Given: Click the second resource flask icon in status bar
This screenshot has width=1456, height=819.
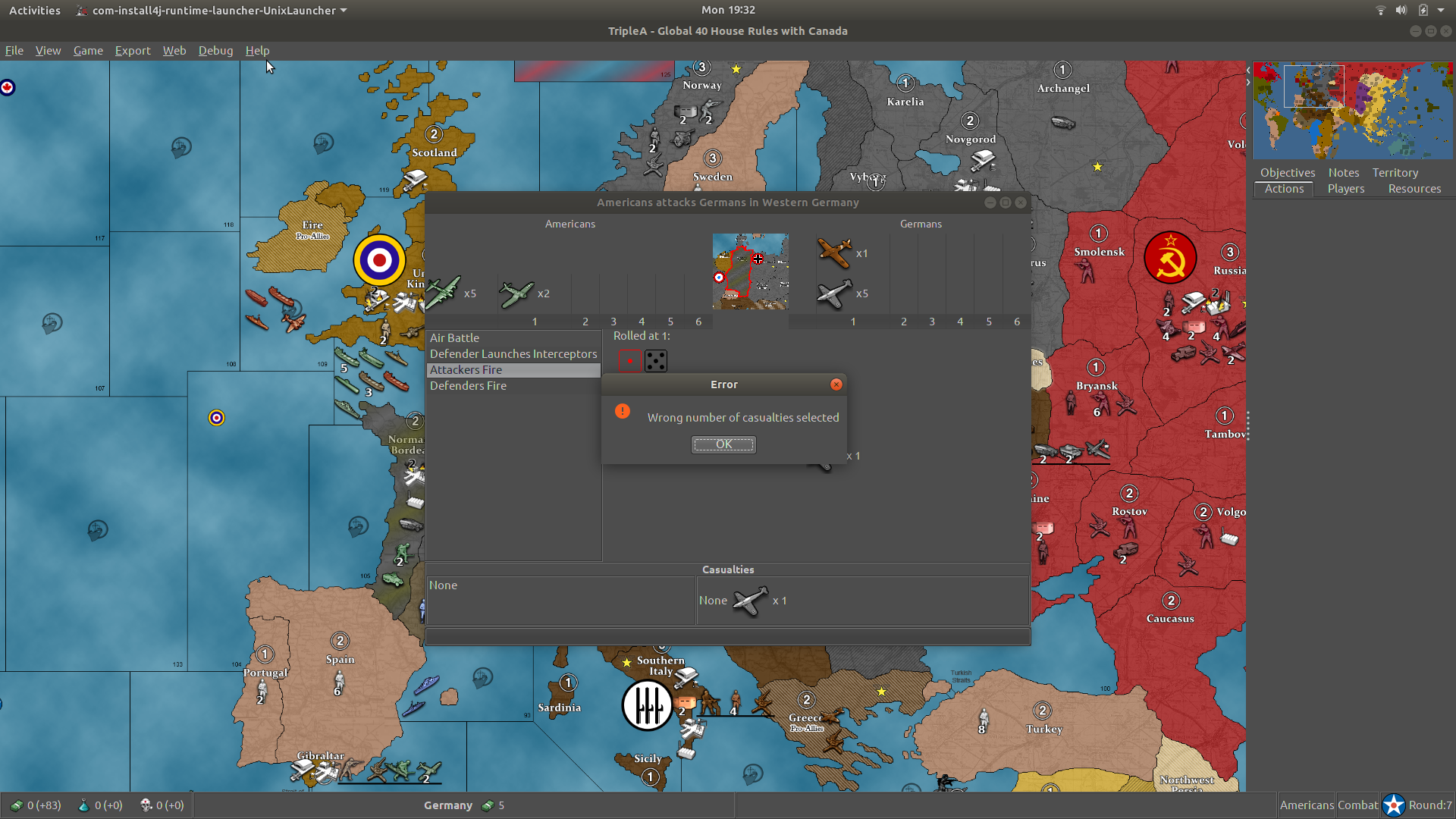Looking at the screenshot, I should pos(83,805).
